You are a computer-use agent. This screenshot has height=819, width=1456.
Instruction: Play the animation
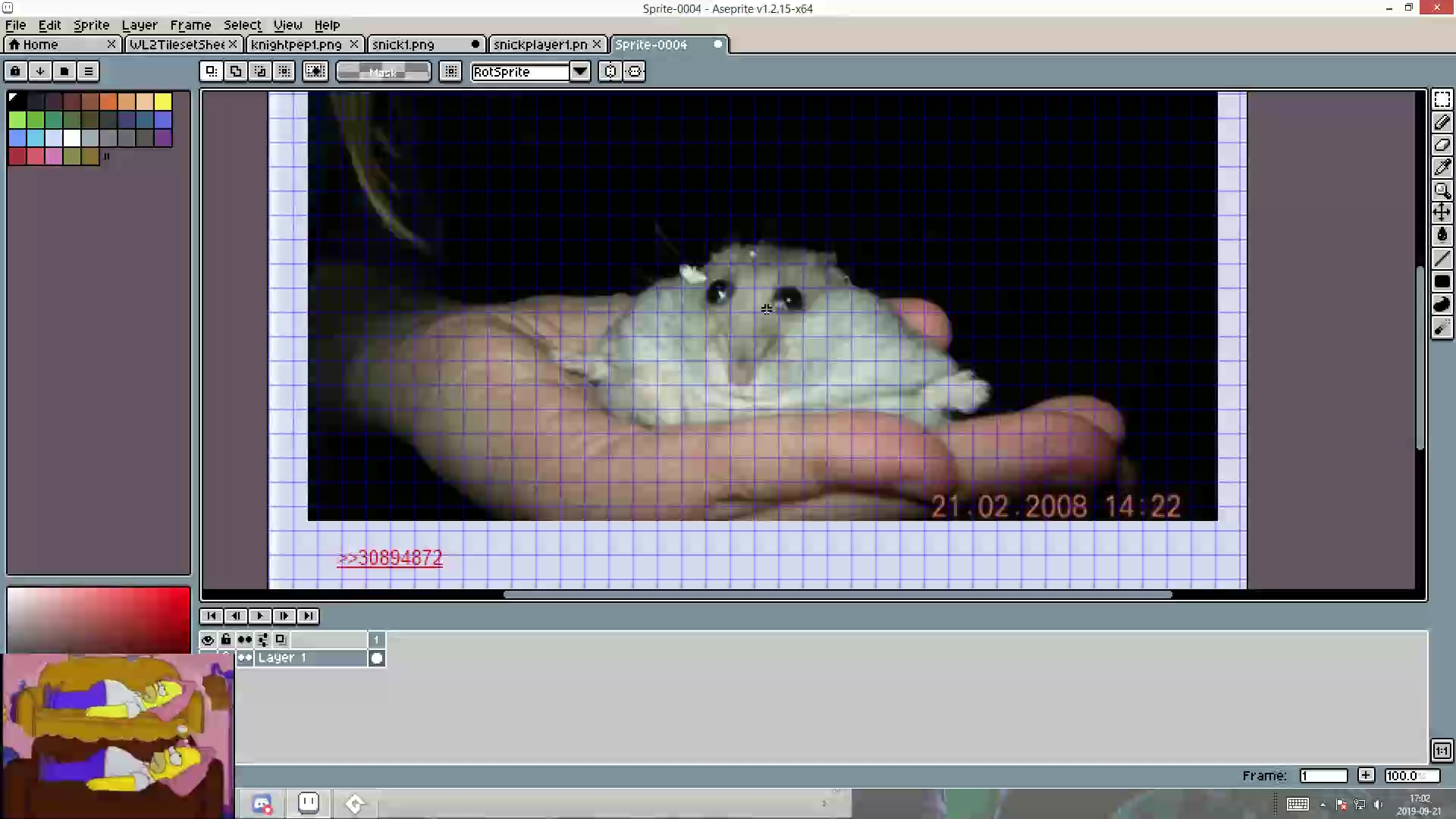click(259, 616)
